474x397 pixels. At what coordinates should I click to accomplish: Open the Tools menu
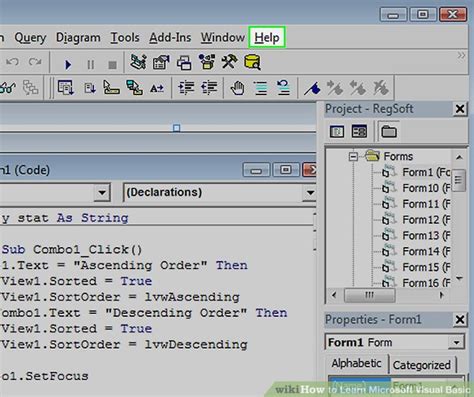[x=125, y=38]
